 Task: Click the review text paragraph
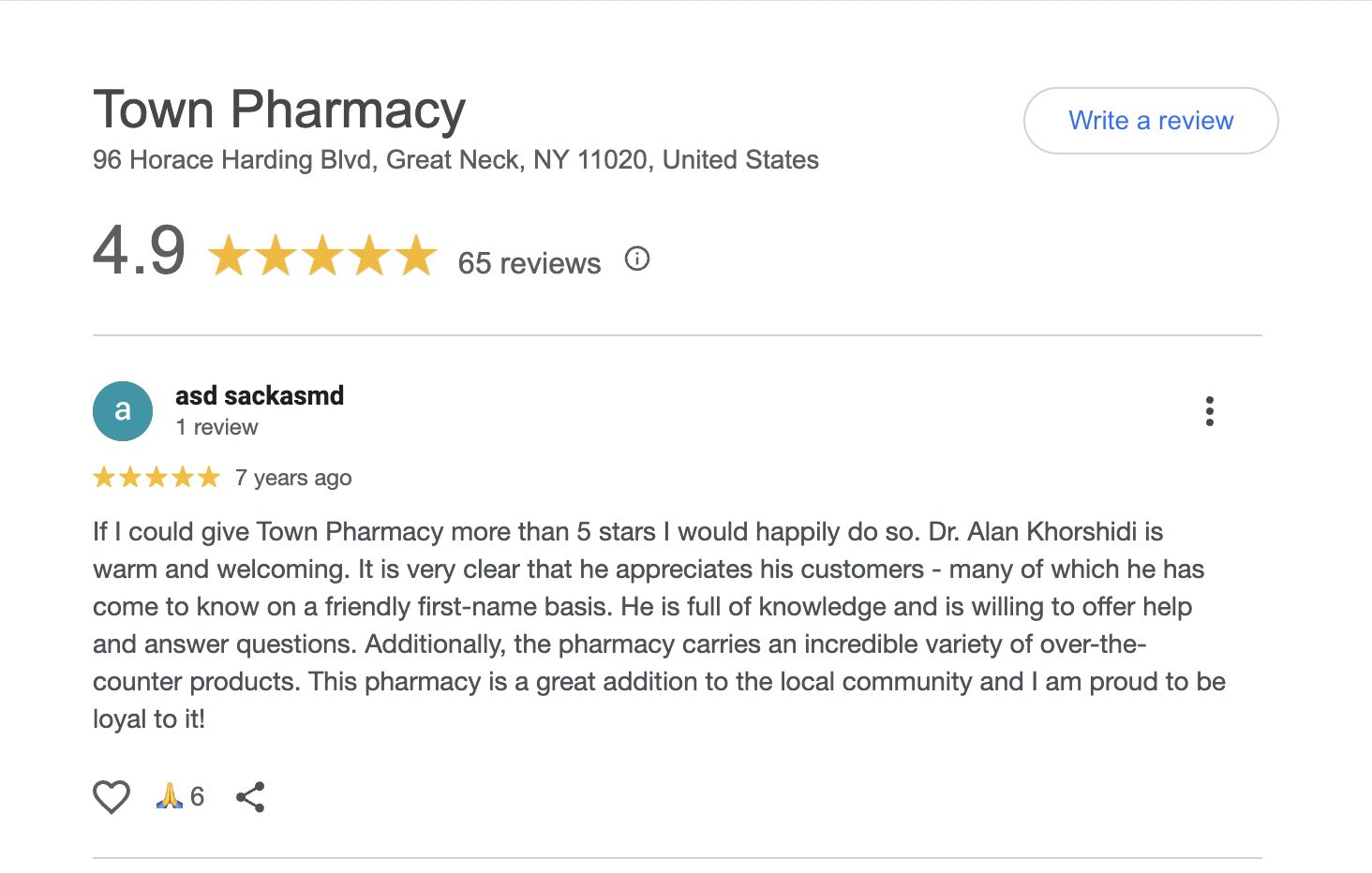click(x=656, y=625)
